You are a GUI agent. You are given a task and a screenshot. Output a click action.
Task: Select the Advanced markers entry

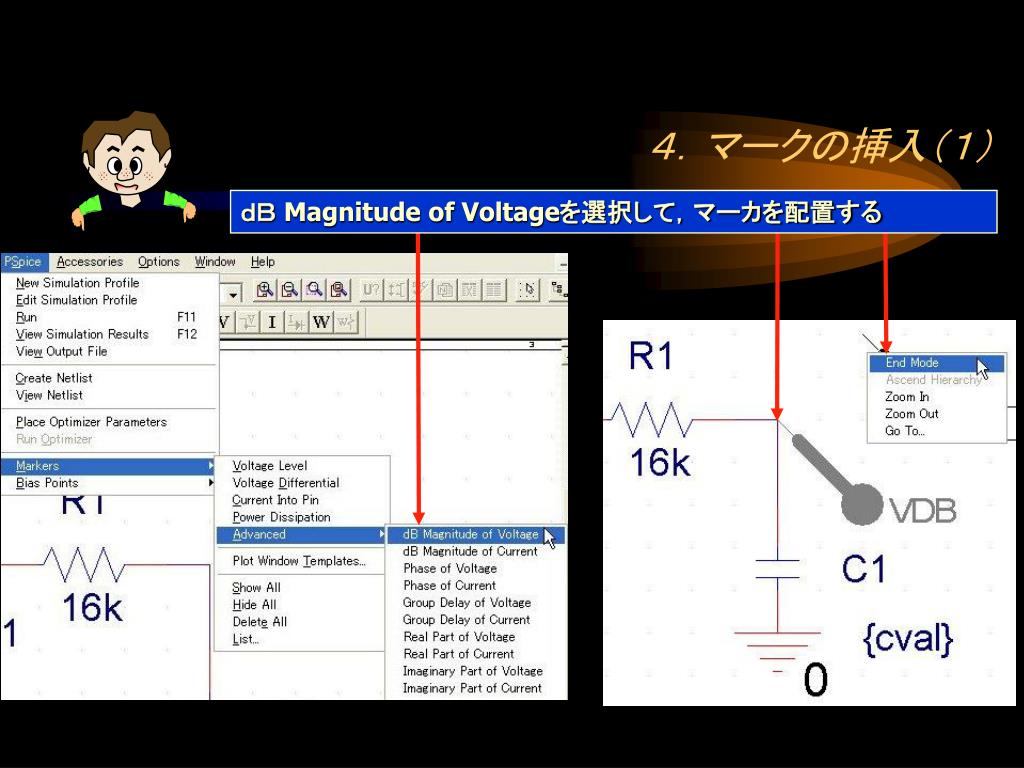point(302,534)
